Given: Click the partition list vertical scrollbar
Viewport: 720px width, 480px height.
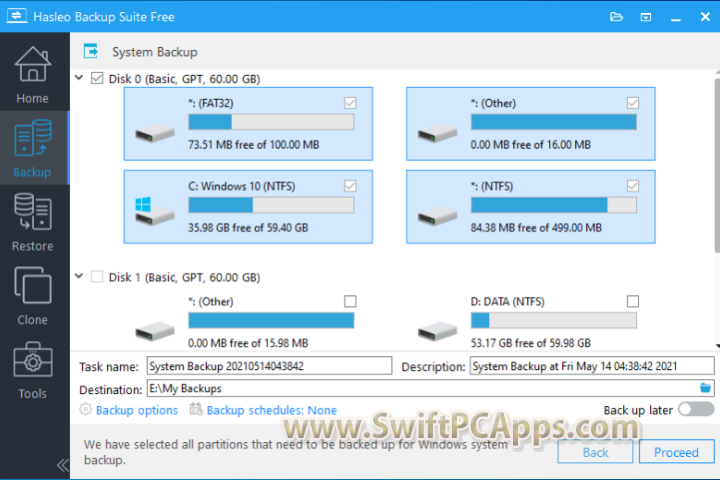Looking at the screenshot, I should (x=717, y=165).
